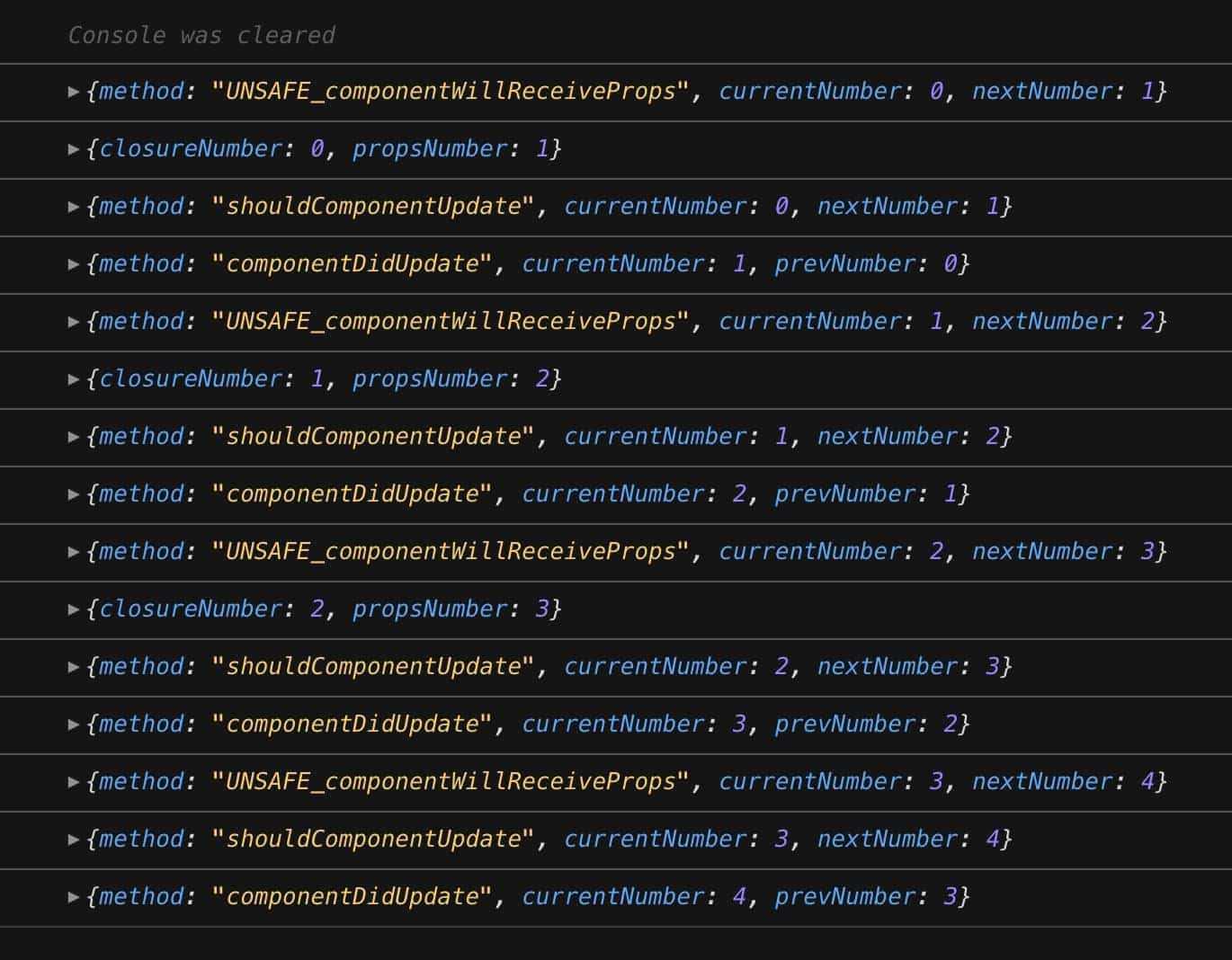
Task: Expand the shouldComponentUpdate entry with nextNumber: 1
Action: pos(75,207)
